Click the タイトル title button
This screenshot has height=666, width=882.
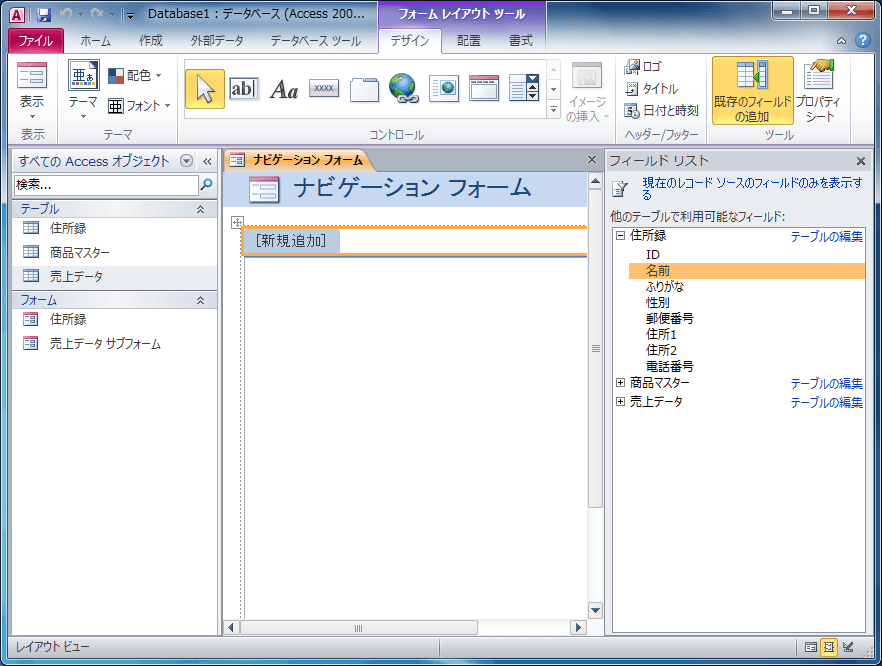651,88
